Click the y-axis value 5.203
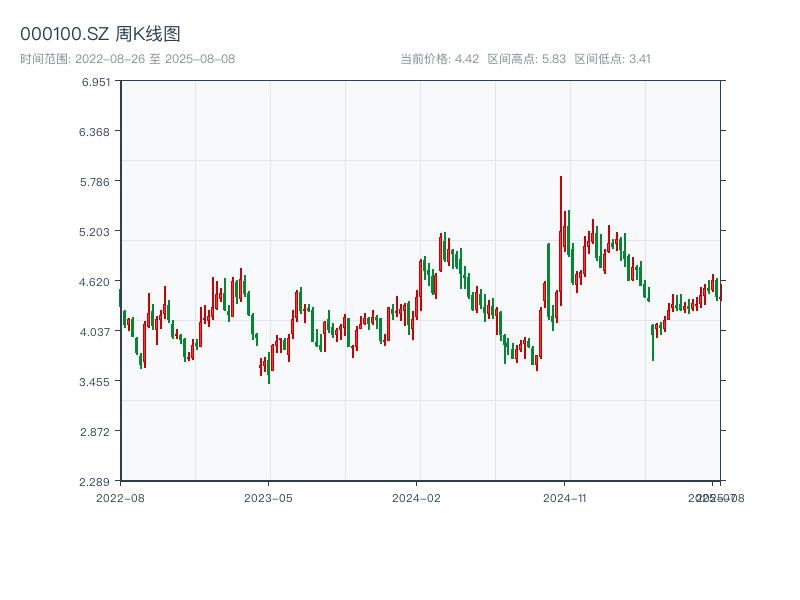This screenshot has width=800, height=600. click(x=94, y=232)
